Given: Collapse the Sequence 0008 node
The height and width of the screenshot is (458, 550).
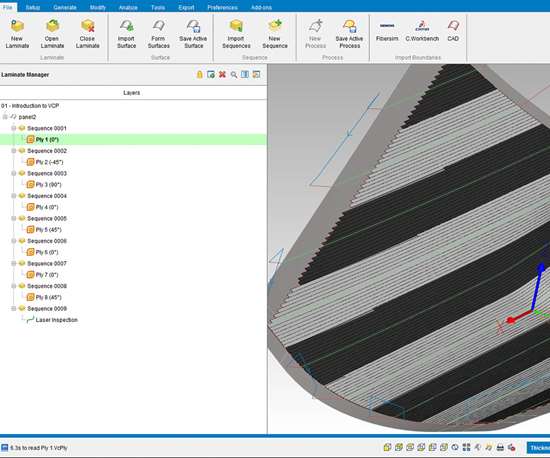Looking at the screenshot, I should point(14,286).
